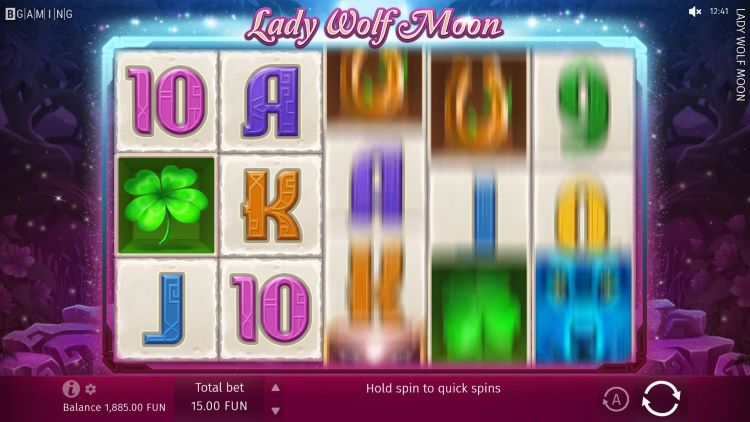Increase total bet with up arrow
Viewport: 750px width, 422px height.
point(276,388)
